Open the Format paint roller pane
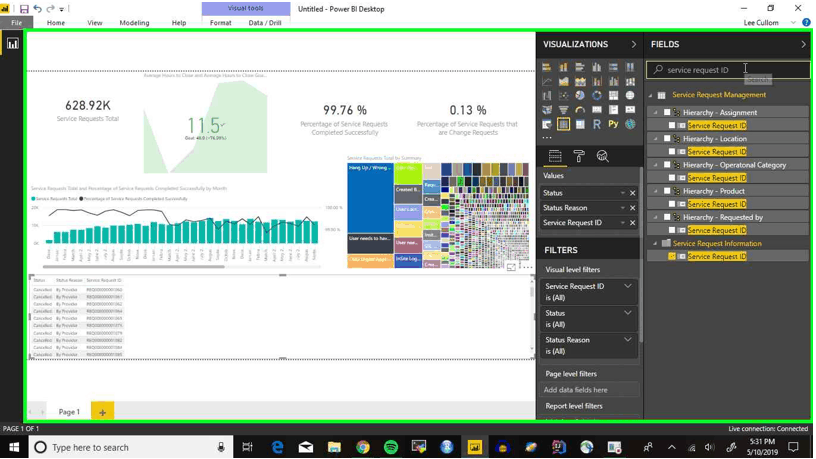Image resolution: width=816 pixels, height=459 pixels. tap(579, 156)
